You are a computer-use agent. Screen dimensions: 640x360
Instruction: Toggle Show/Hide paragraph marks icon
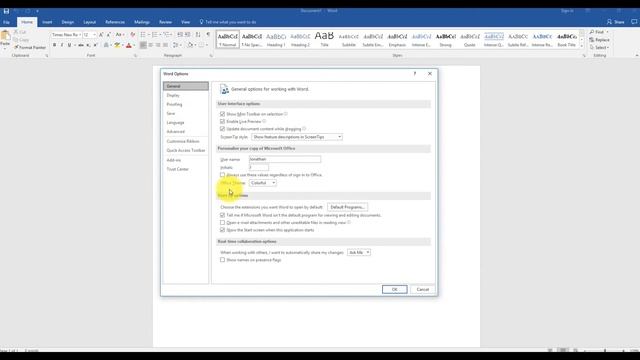(x=208, y=35)
